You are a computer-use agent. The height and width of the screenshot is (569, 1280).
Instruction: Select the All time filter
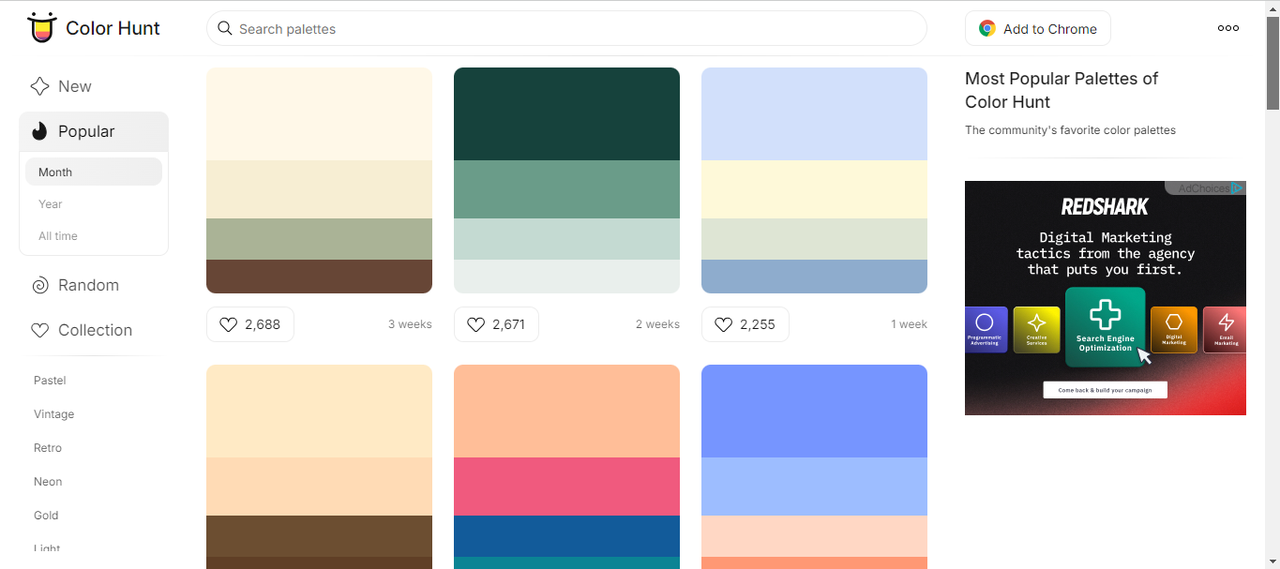(x=94, y=236)
